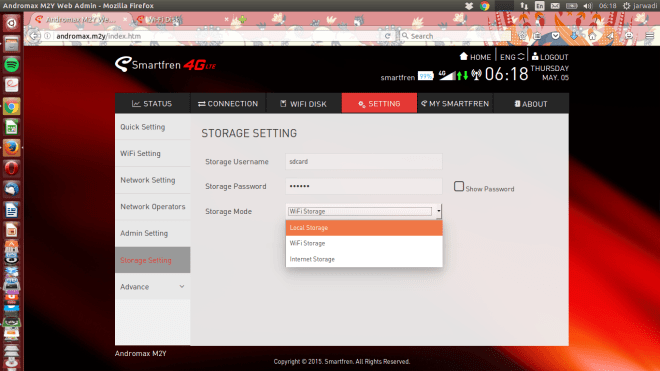Open WiFi Setting in sidebar
This screenshot has height=371, width=660.
(153, 153)
